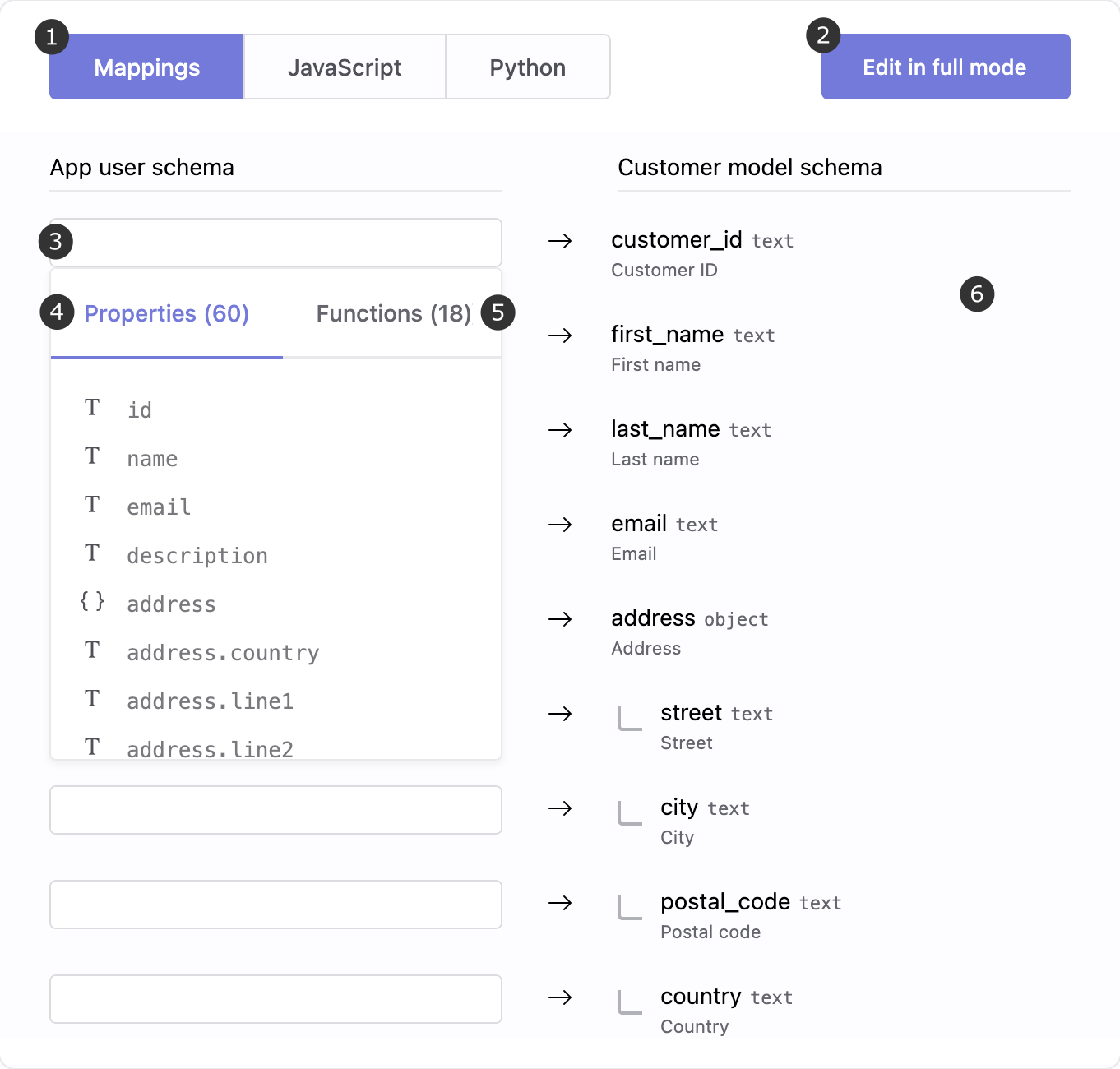Click the object braces icon beside address

(x=92, y=602)
